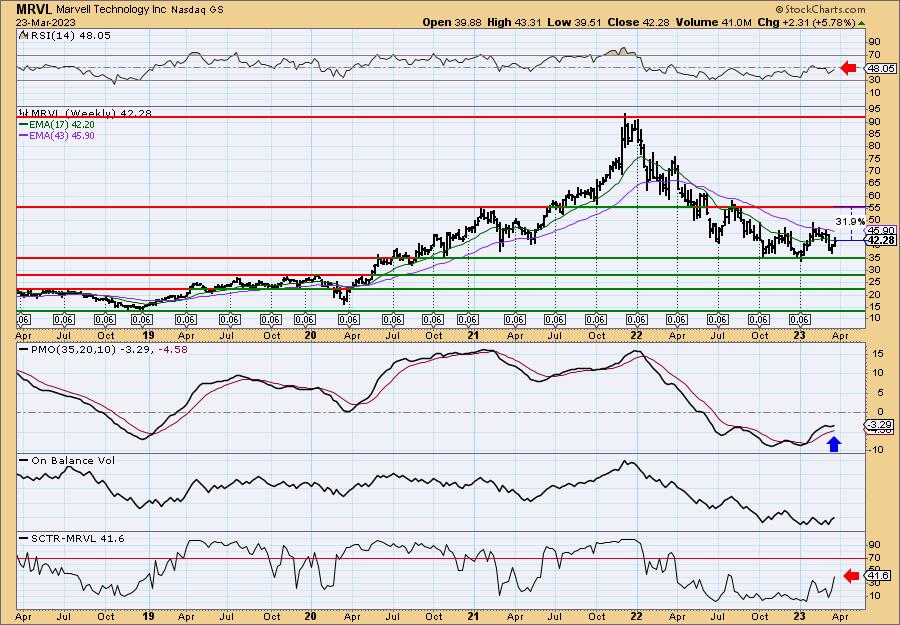Click the High 43.31 value
Image resolution: width=900 pixels, height=625 pixels.
click(x=514, y=22)
